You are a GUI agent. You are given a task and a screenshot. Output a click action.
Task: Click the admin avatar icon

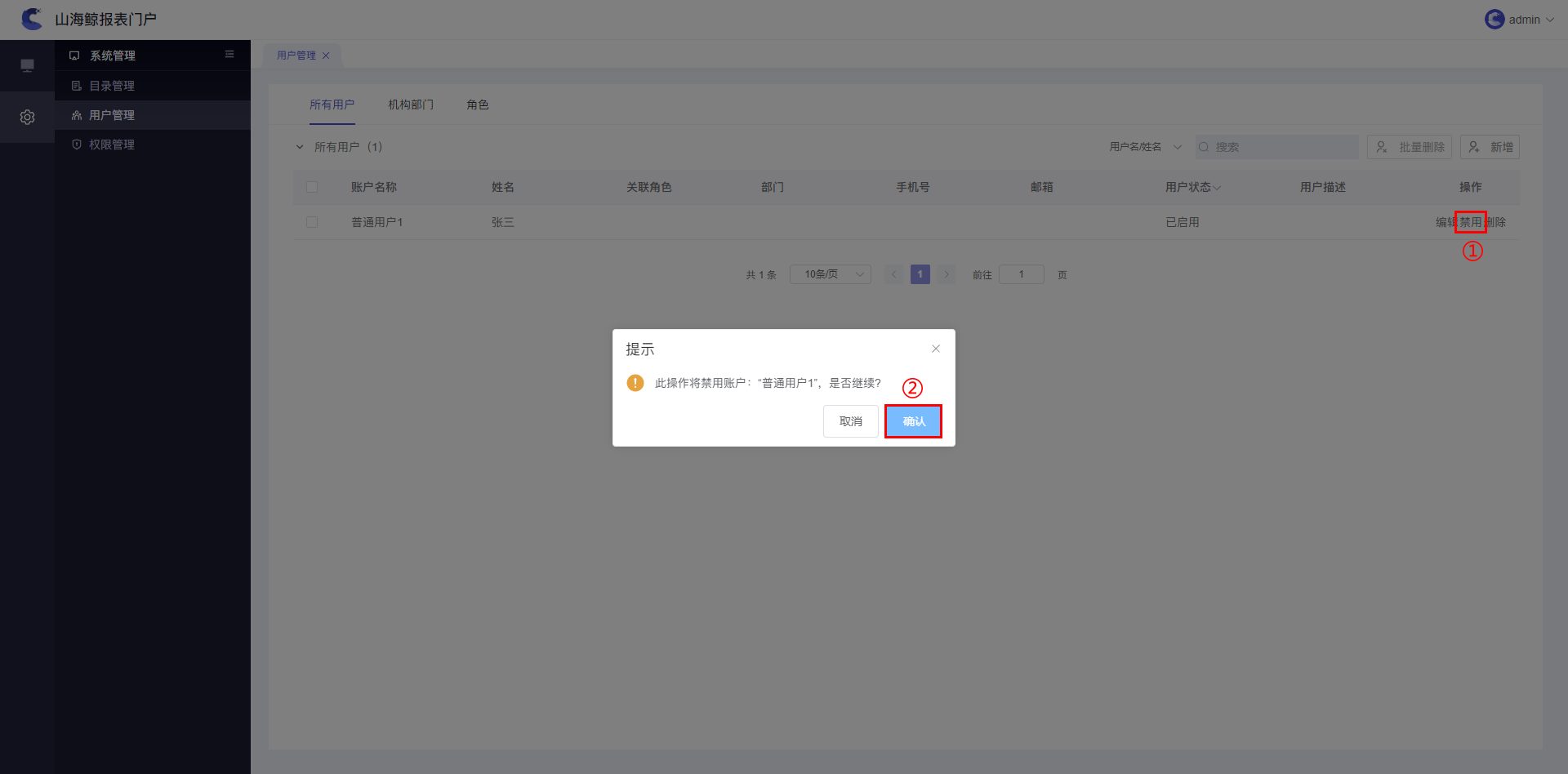(x=1494, y=20)
